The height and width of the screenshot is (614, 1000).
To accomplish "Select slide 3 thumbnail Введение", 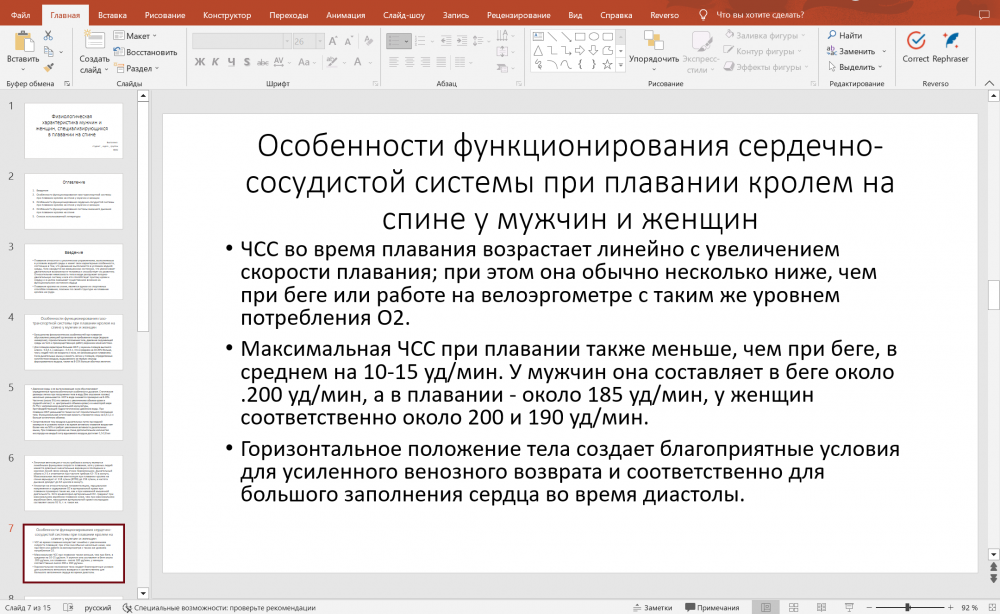I will click(x=73, y=271).
